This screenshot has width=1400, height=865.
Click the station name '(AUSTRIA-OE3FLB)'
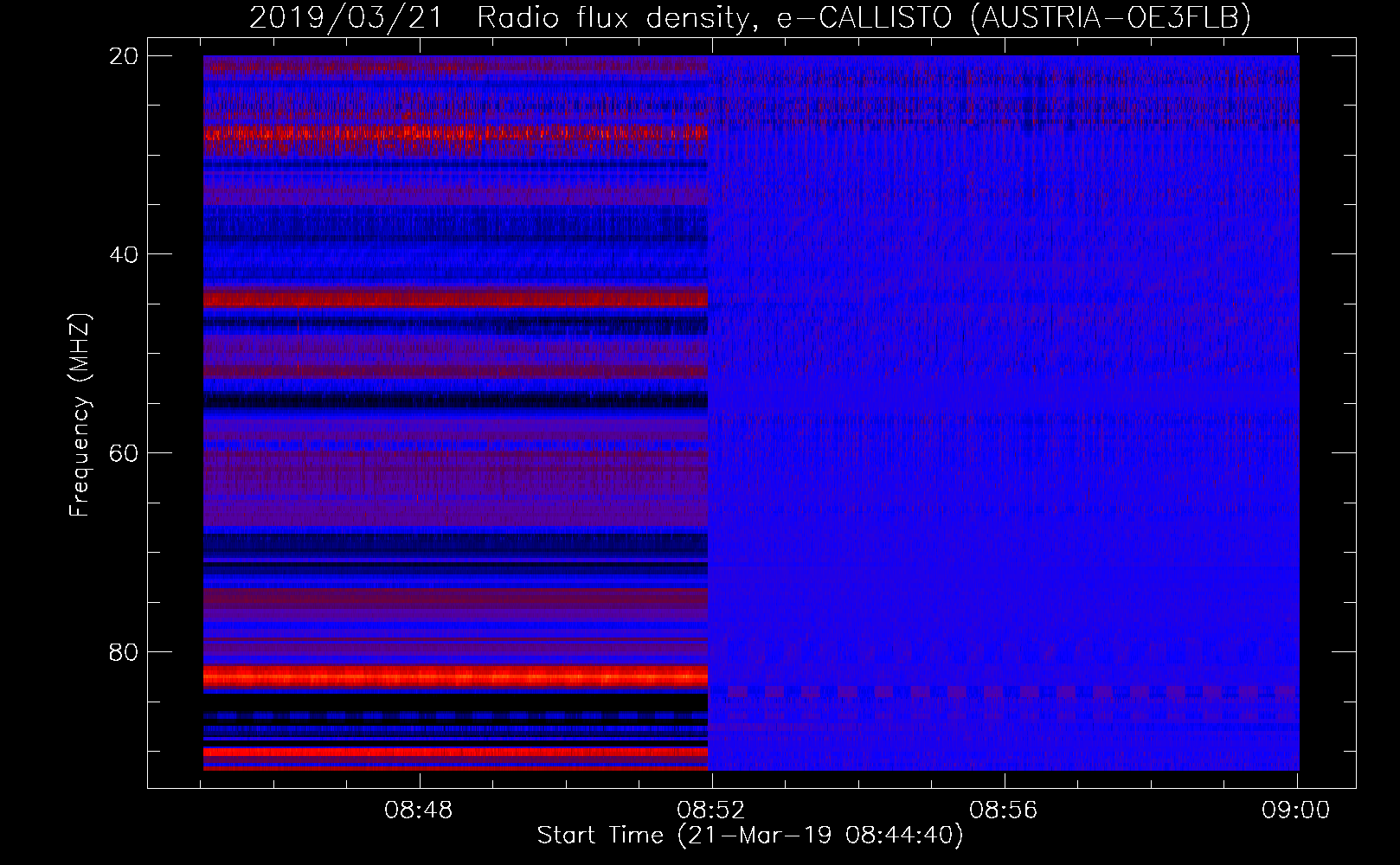pos(1110,18)
